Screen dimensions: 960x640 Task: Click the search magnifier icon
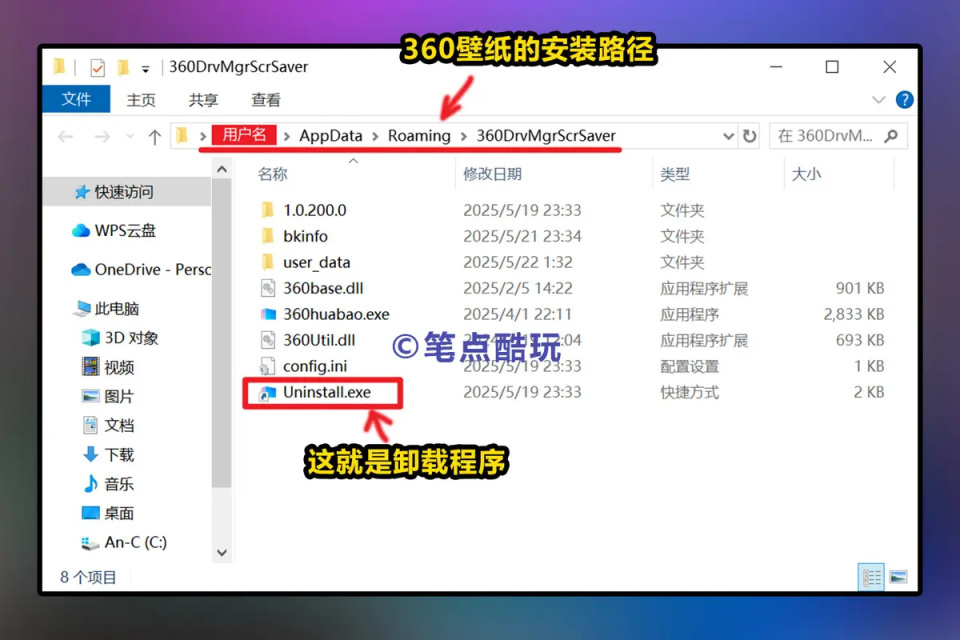point(891,136)
